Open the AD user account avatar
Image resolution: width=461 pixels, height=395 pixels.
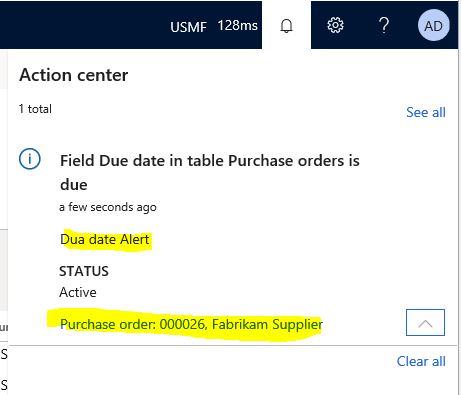(x=433, y=25)
